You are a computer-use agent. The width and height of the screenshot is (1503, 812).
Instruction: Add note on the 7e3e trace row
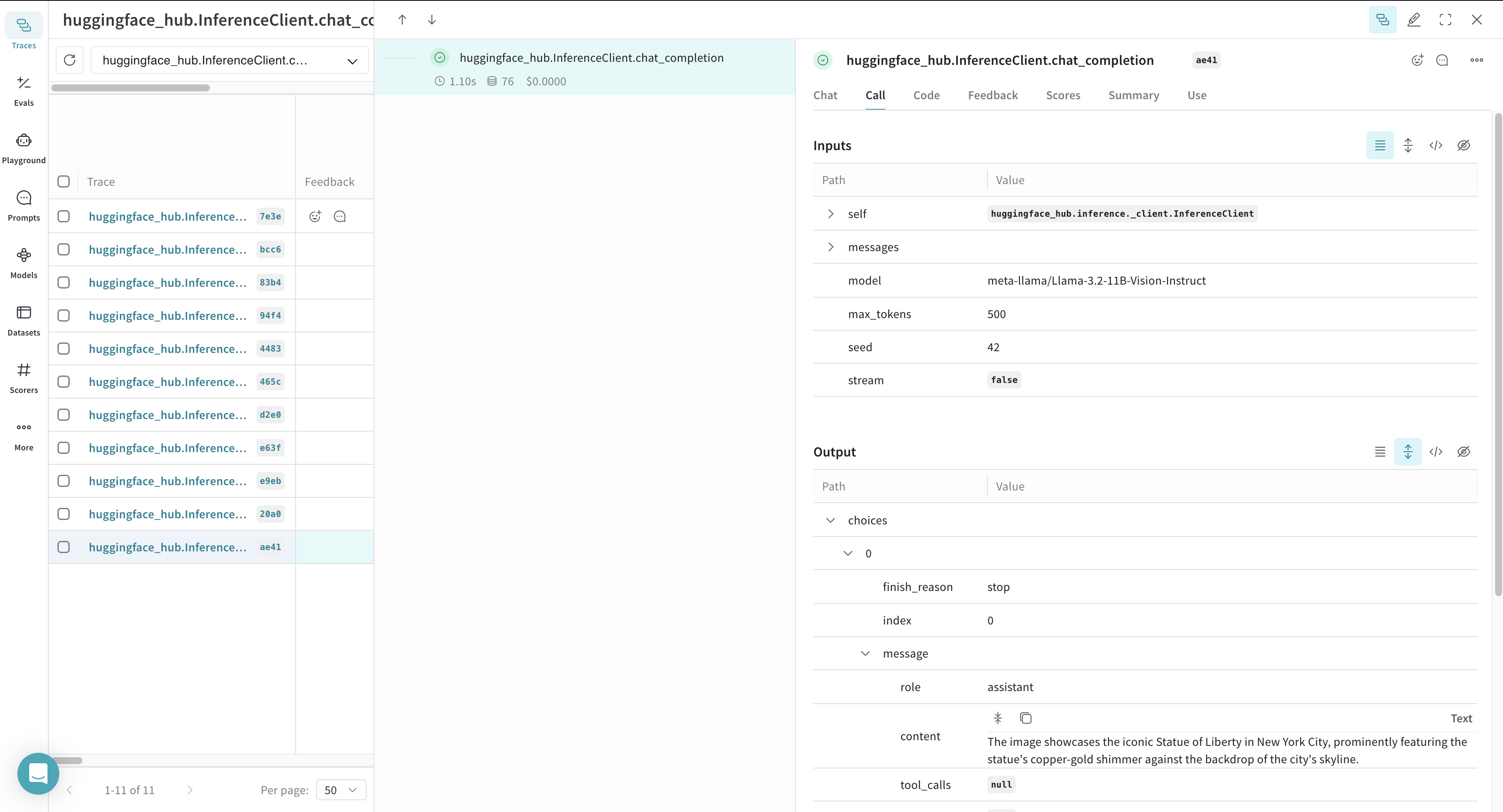point(340,216)
